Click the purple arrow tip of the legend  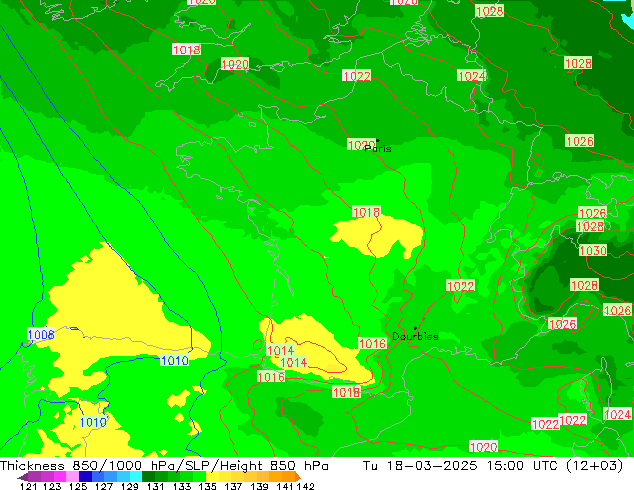(22, 477)
